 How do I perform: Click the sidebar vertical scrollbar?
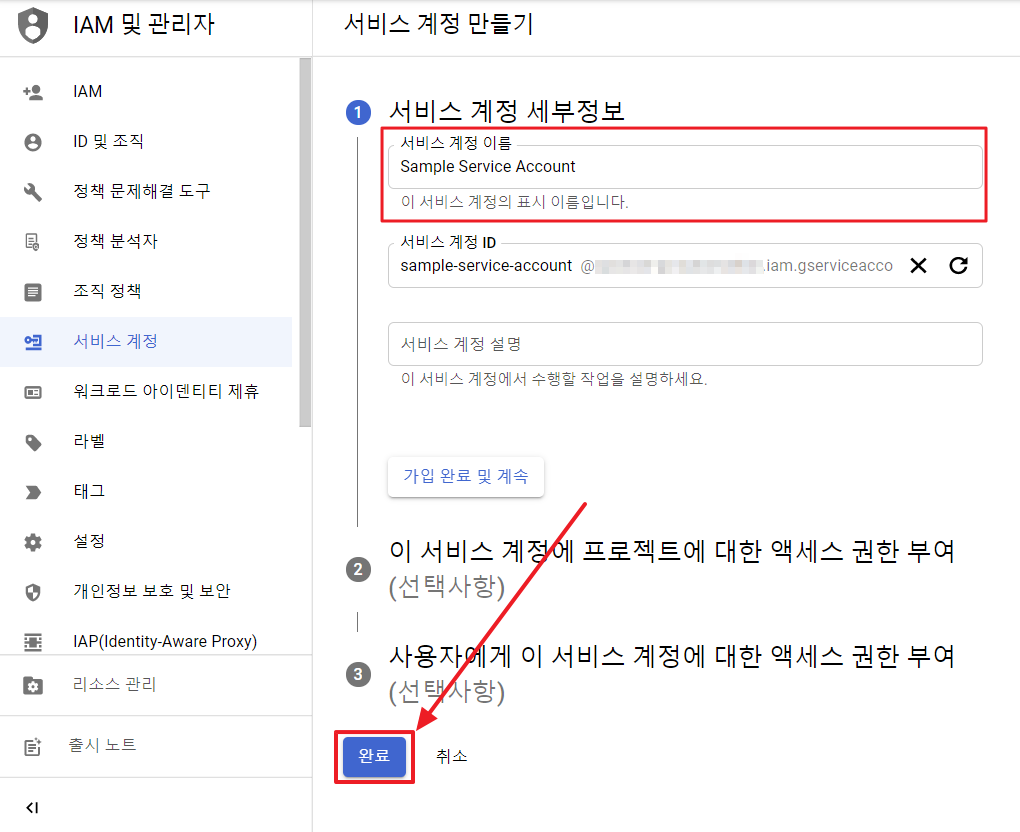pos(305,240)
